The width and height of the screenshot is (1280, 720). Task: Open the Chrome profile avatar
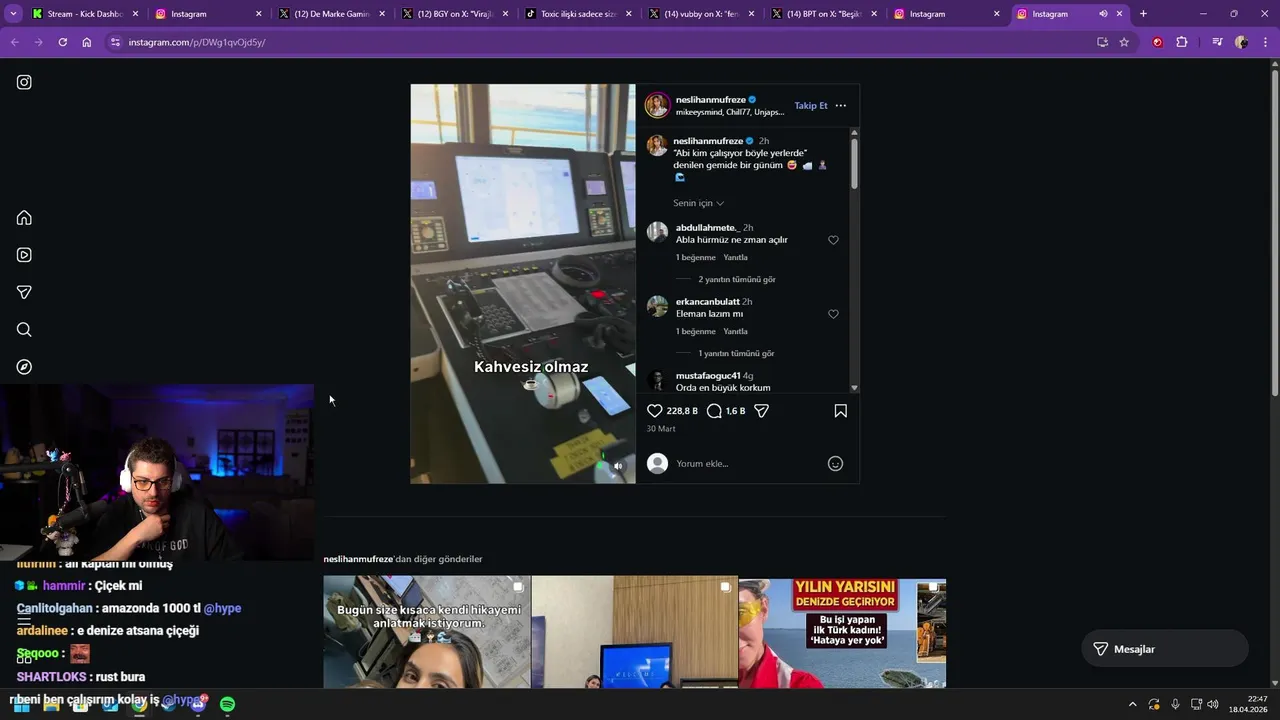(x=1241, y=42)
